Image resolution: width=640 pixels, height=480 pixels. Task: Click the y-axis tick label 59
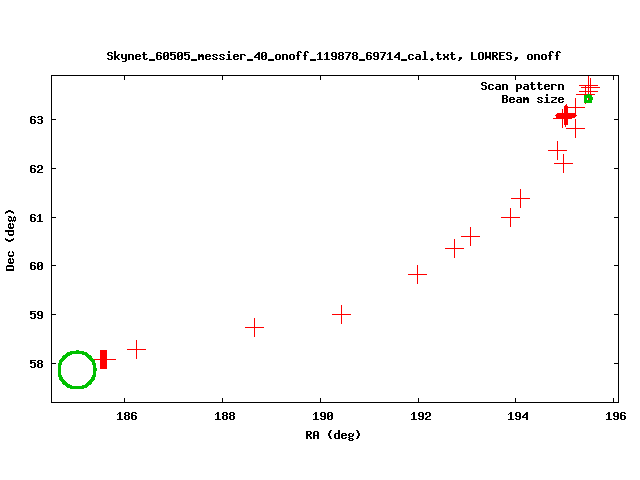click(36, 315)
